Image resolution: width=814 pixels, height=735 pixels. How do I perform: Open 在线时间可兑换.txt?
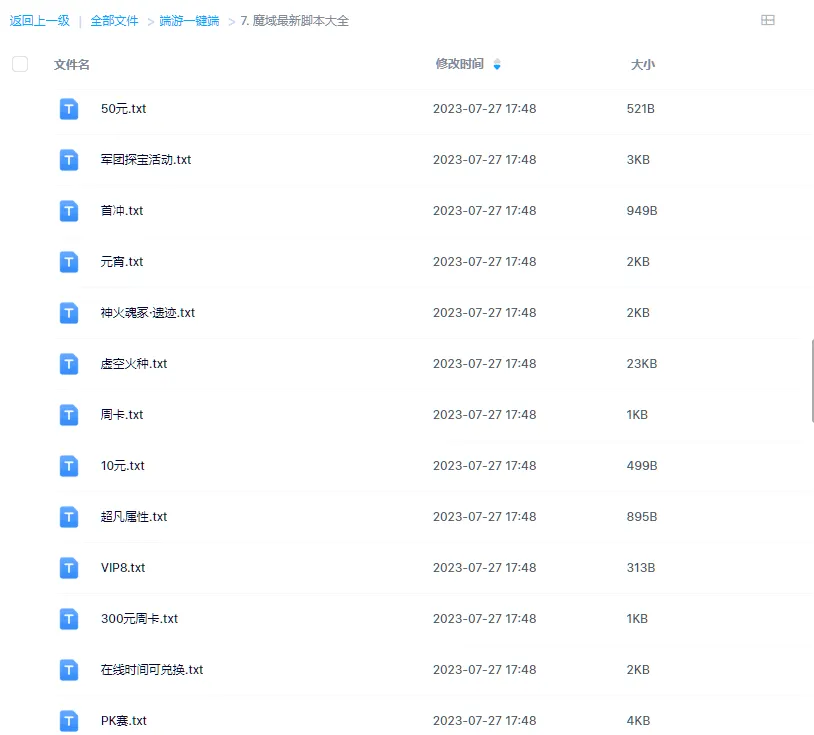[x=152, y=670]
